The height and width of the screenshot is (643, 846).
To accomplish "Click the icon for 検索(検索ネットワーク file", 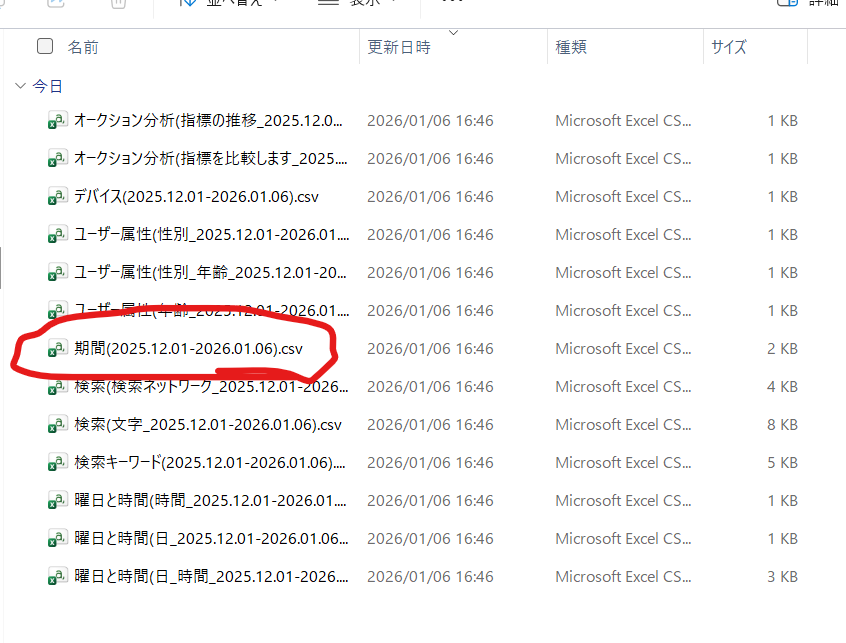I will pyautogui.click(x=57, y=387).
